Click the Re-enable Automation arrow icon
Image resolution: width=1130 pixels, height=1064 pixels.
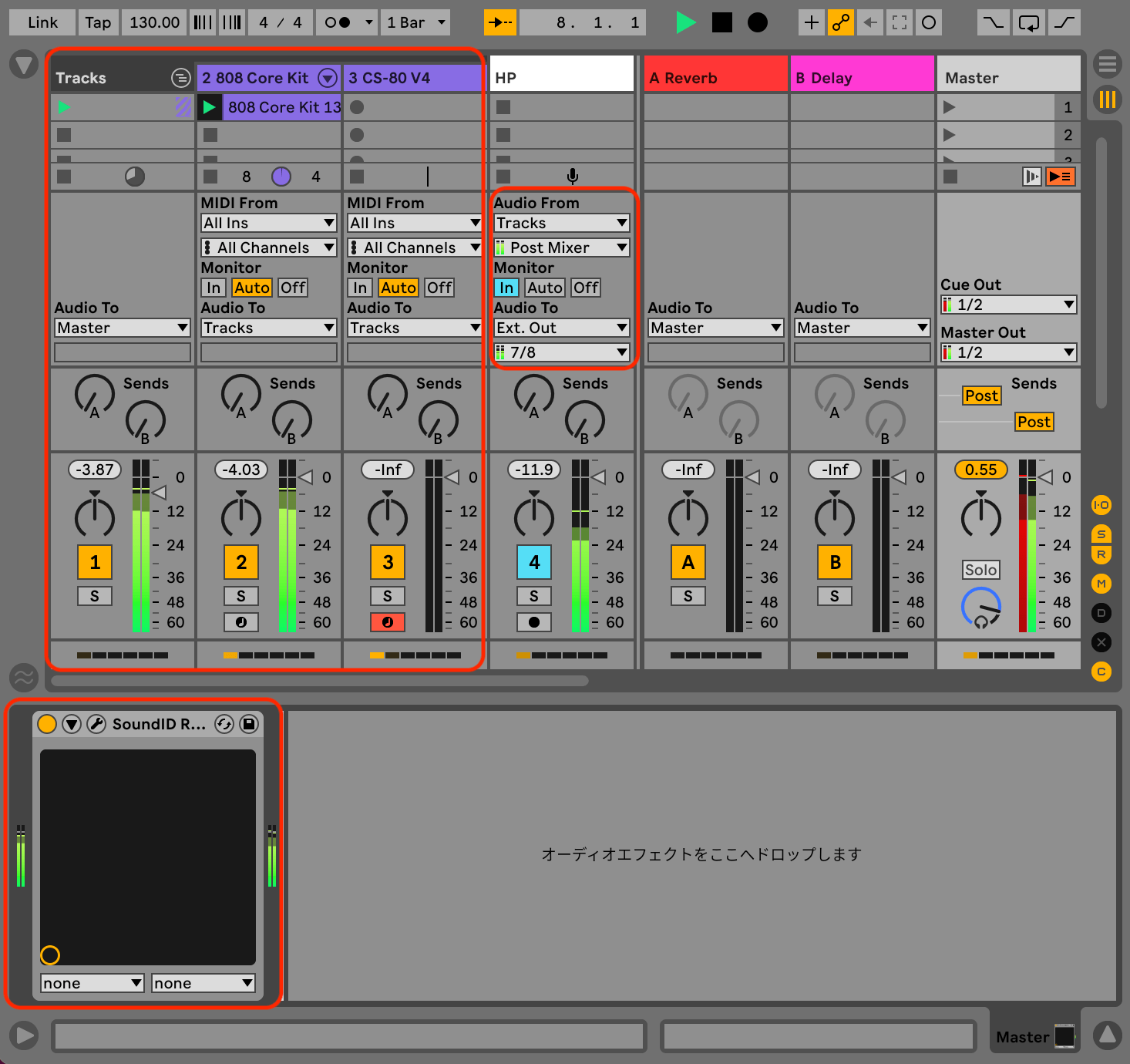(x=869, y=22)
